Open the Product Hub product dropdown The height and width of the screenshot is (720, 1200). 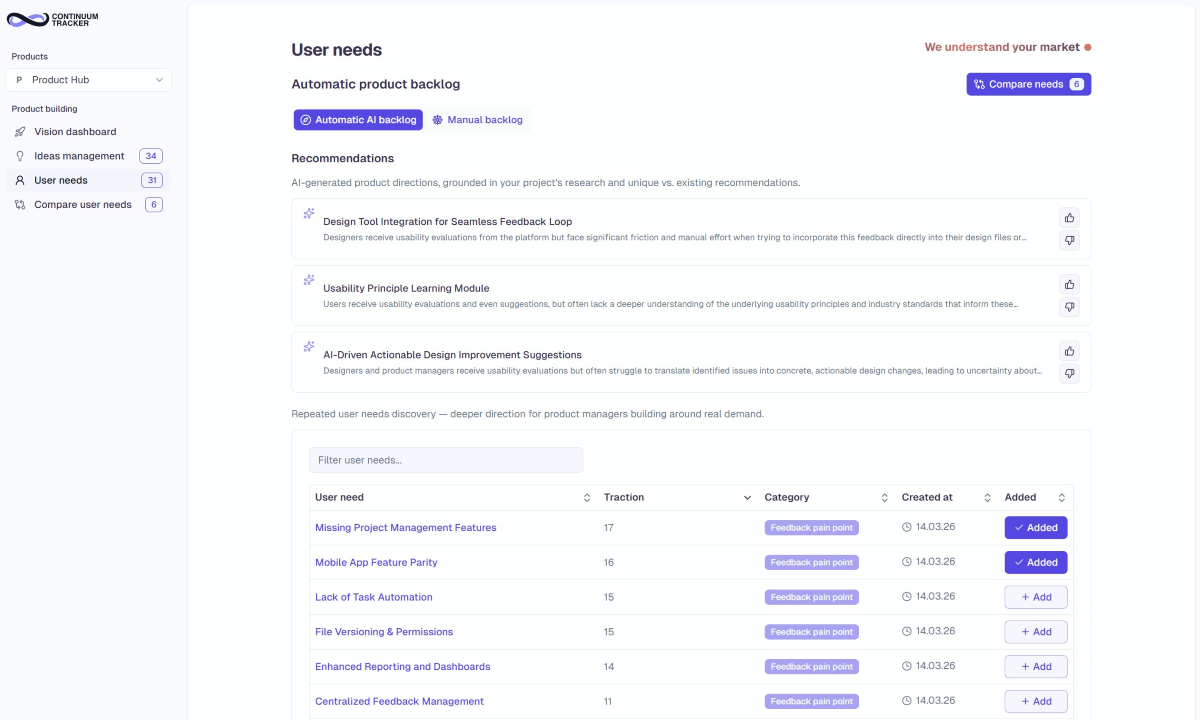point(89,80)
